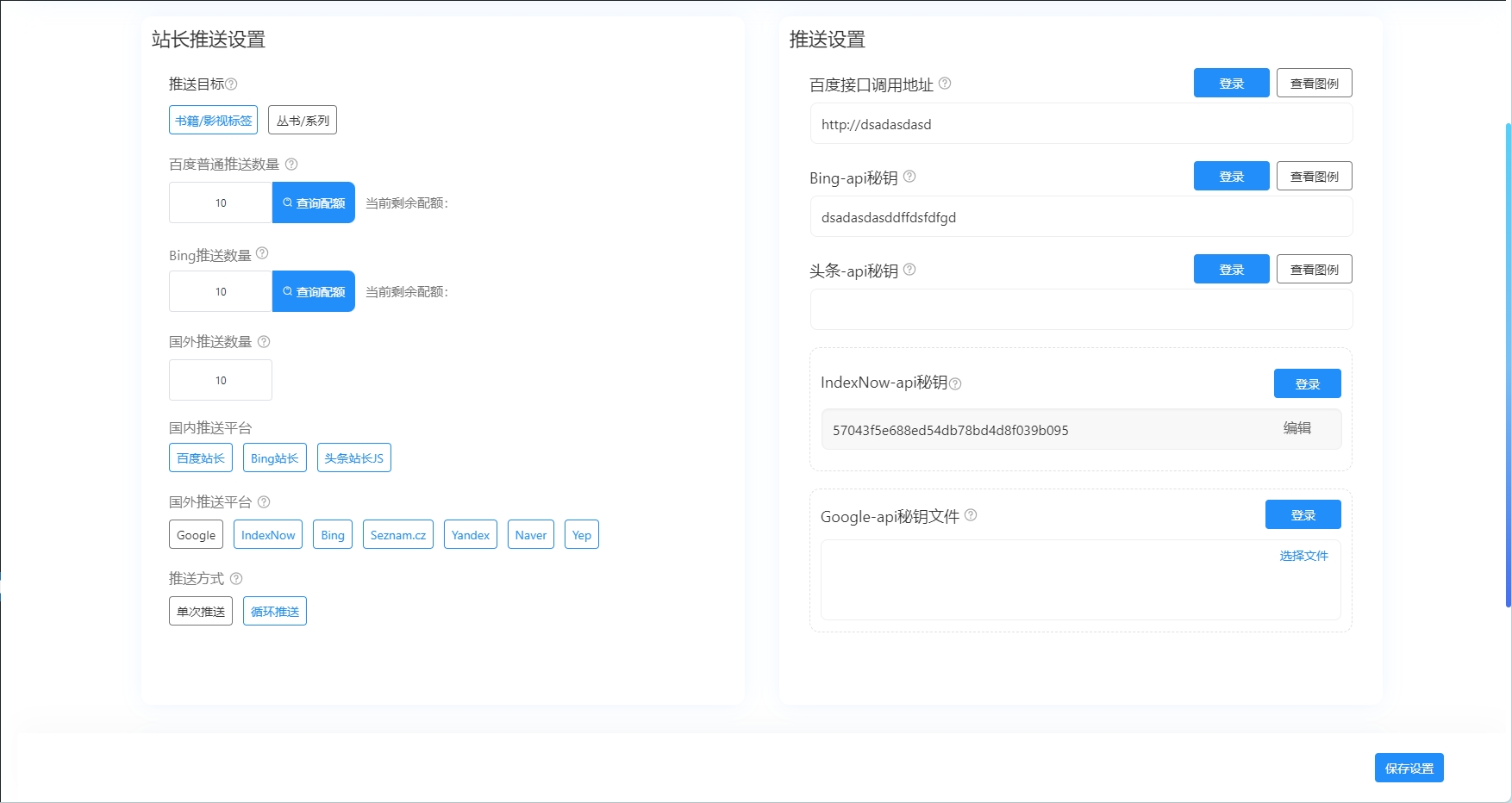Viewport: 1512px width, 803px height.
Task: Click help icon beside Google-api秘钥文件
Action: pyautogui.click(x=971, y=515)
